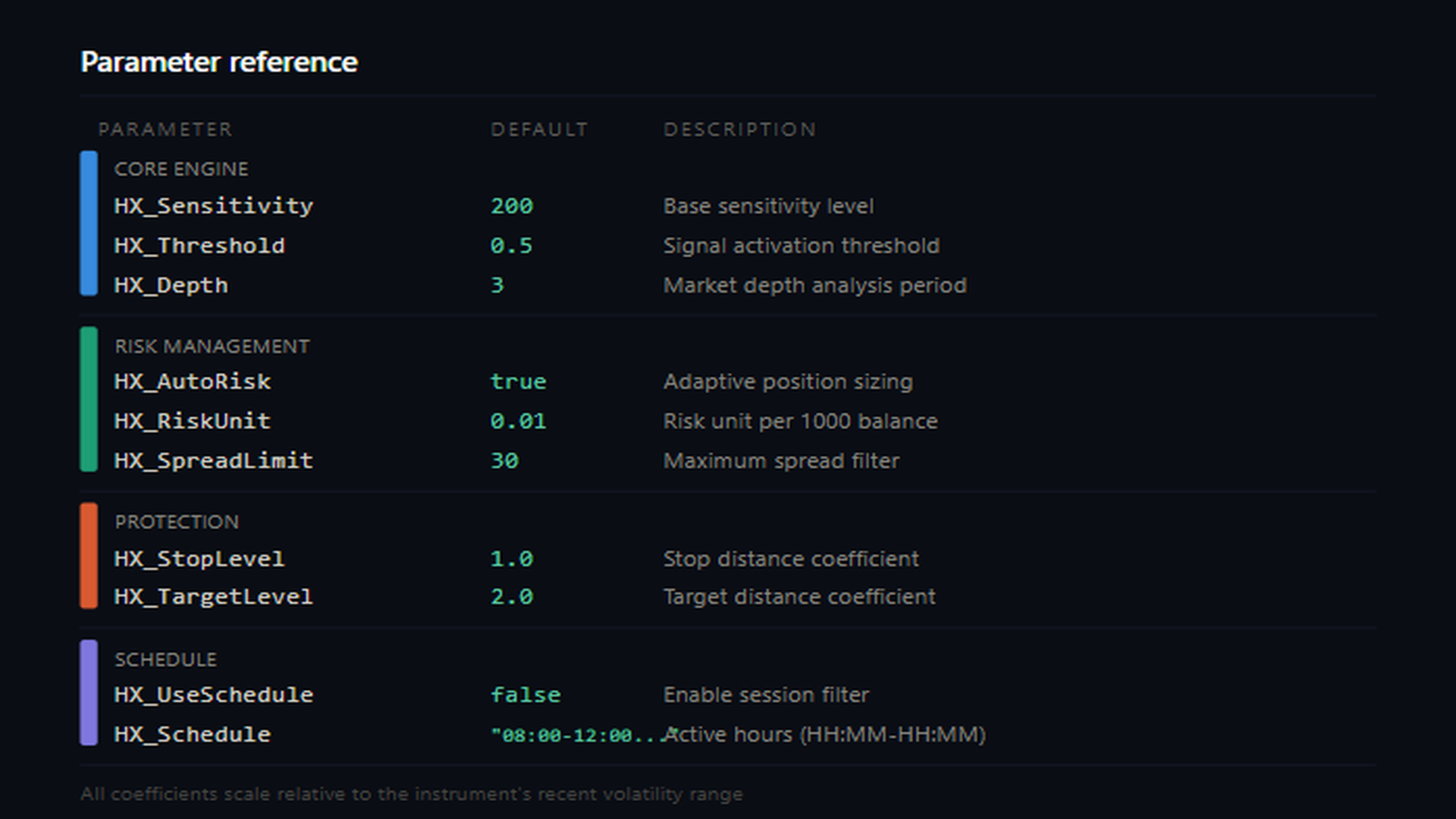
Task: Click the purple Schedule color bar
Action: pyautogui.click(x=89, y=692)
